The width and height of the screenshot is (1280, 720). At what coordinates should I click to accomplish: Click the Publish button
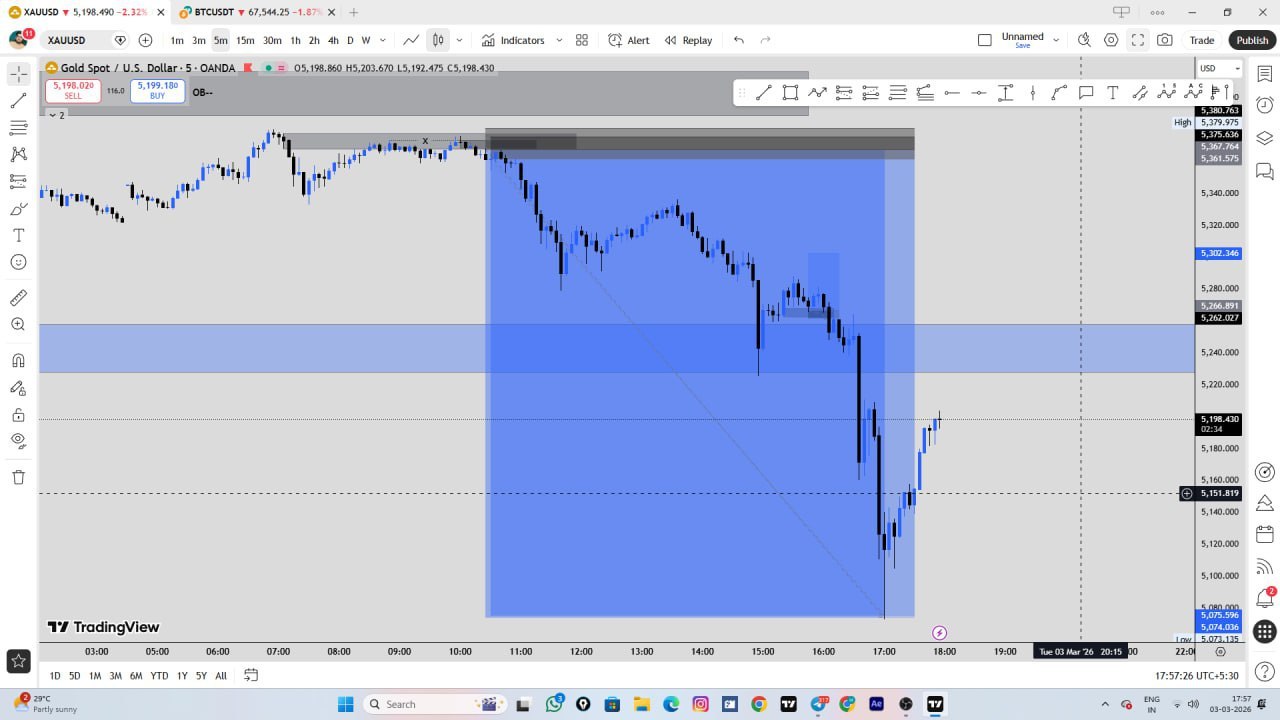pos(1252,40)
